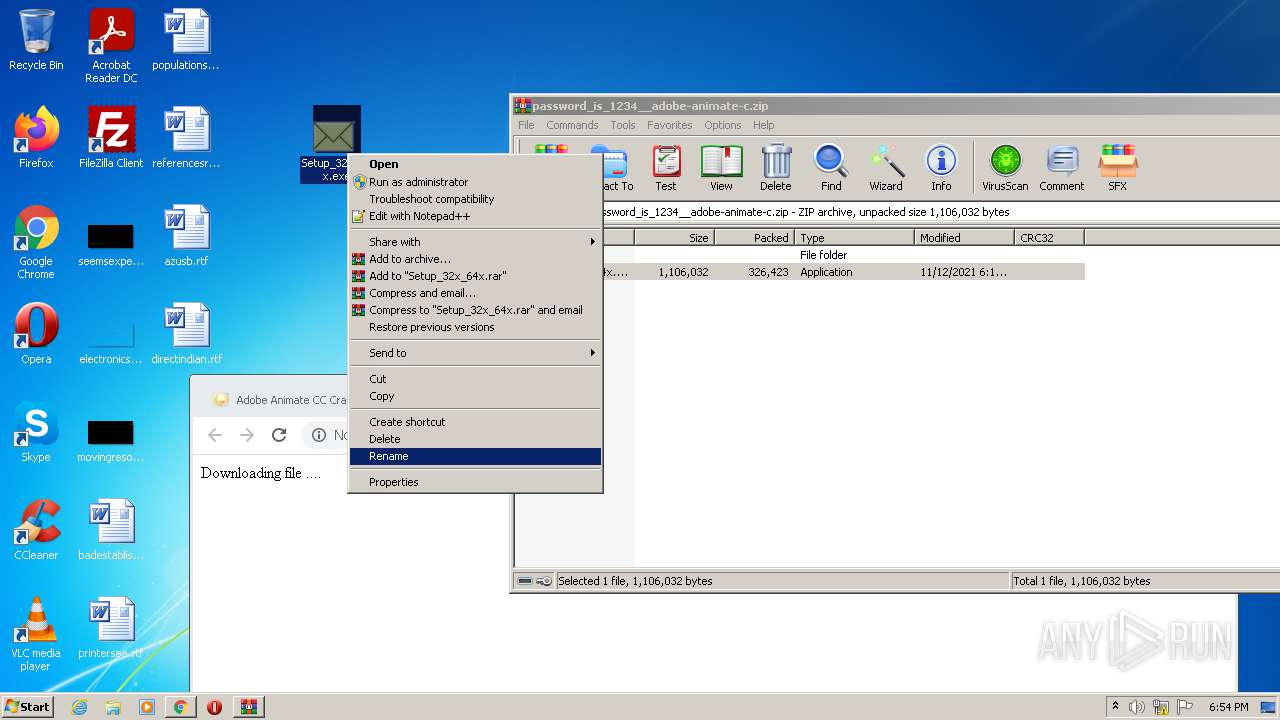Choose Create shortcut
The width and height of the screenshot is (1280, 720).
[475, 422]
